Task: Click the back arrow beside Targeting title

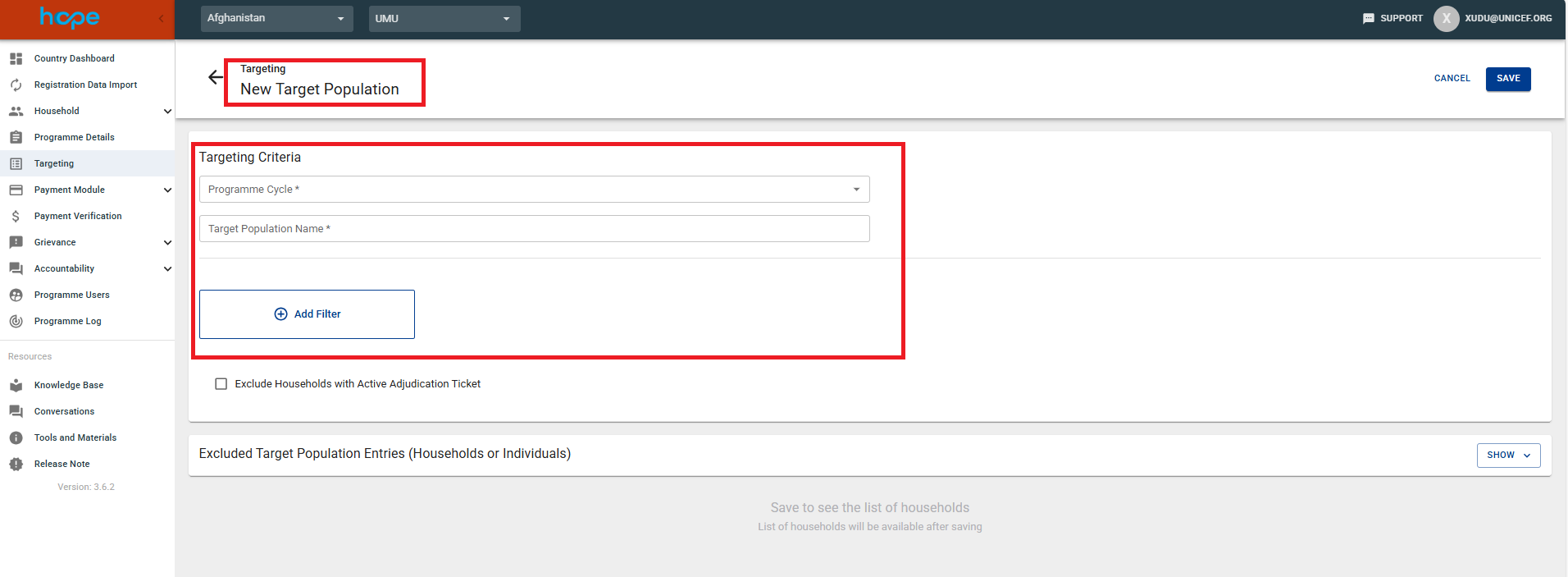Action: [215, 77]
